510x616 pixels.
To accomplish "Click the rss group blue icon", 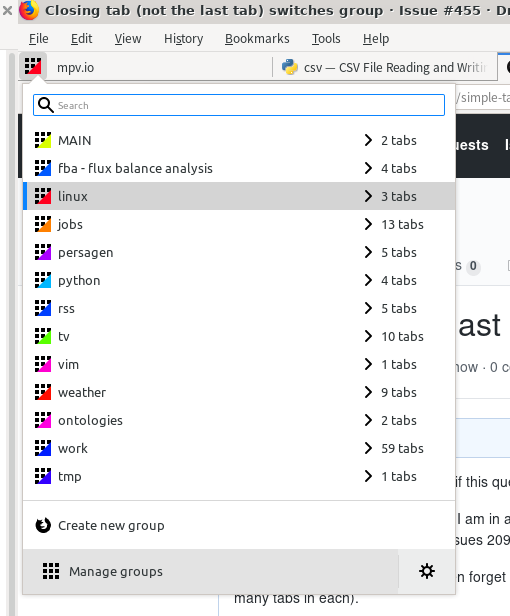I will (x=43, y=308).
